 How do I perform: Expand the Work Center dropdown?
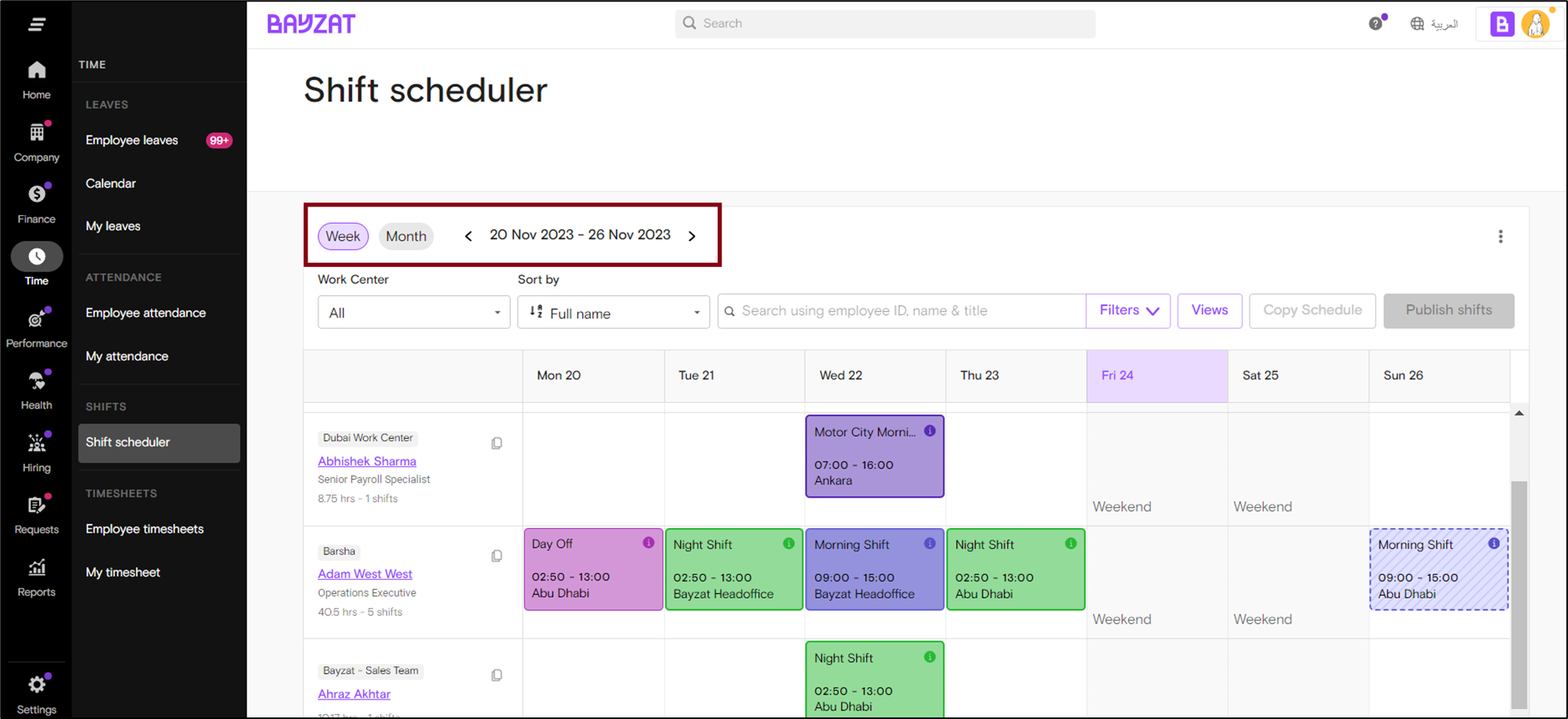tap(414, 312)
